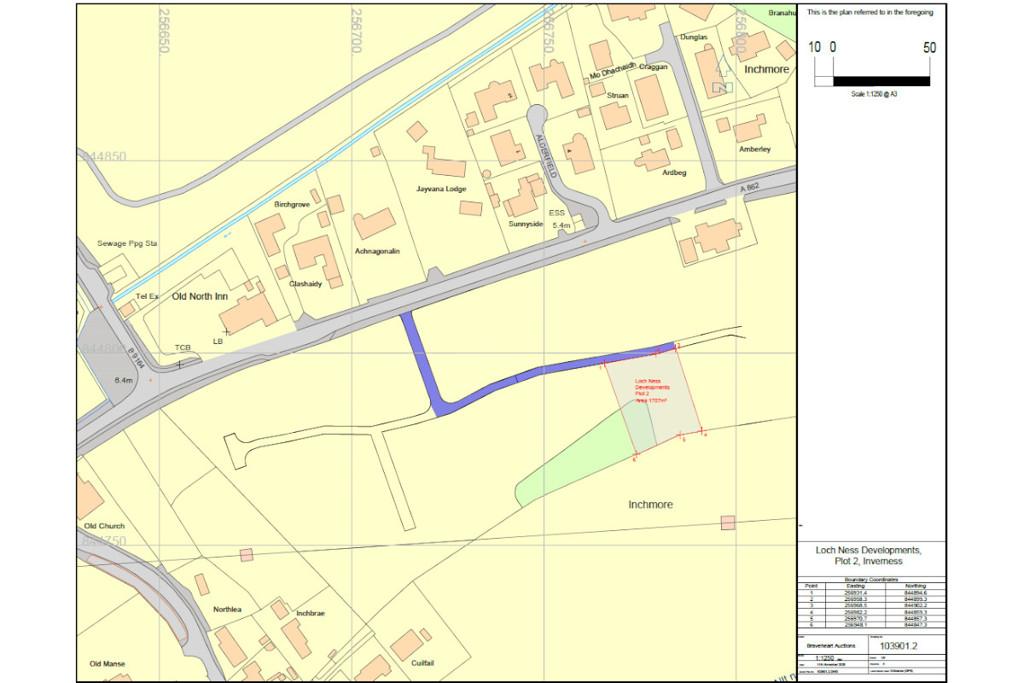This screenshot has width=1024, height=683.
Task: Click the Loch Ness Developments, Plot 2 title
Action: point(869,556)
